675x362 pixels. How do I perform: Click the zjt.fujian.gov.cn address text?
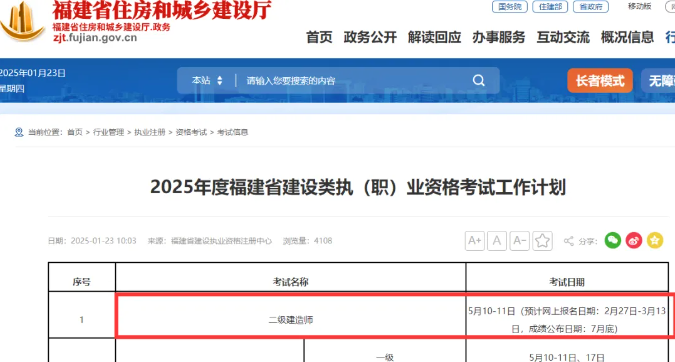[95, 37]
